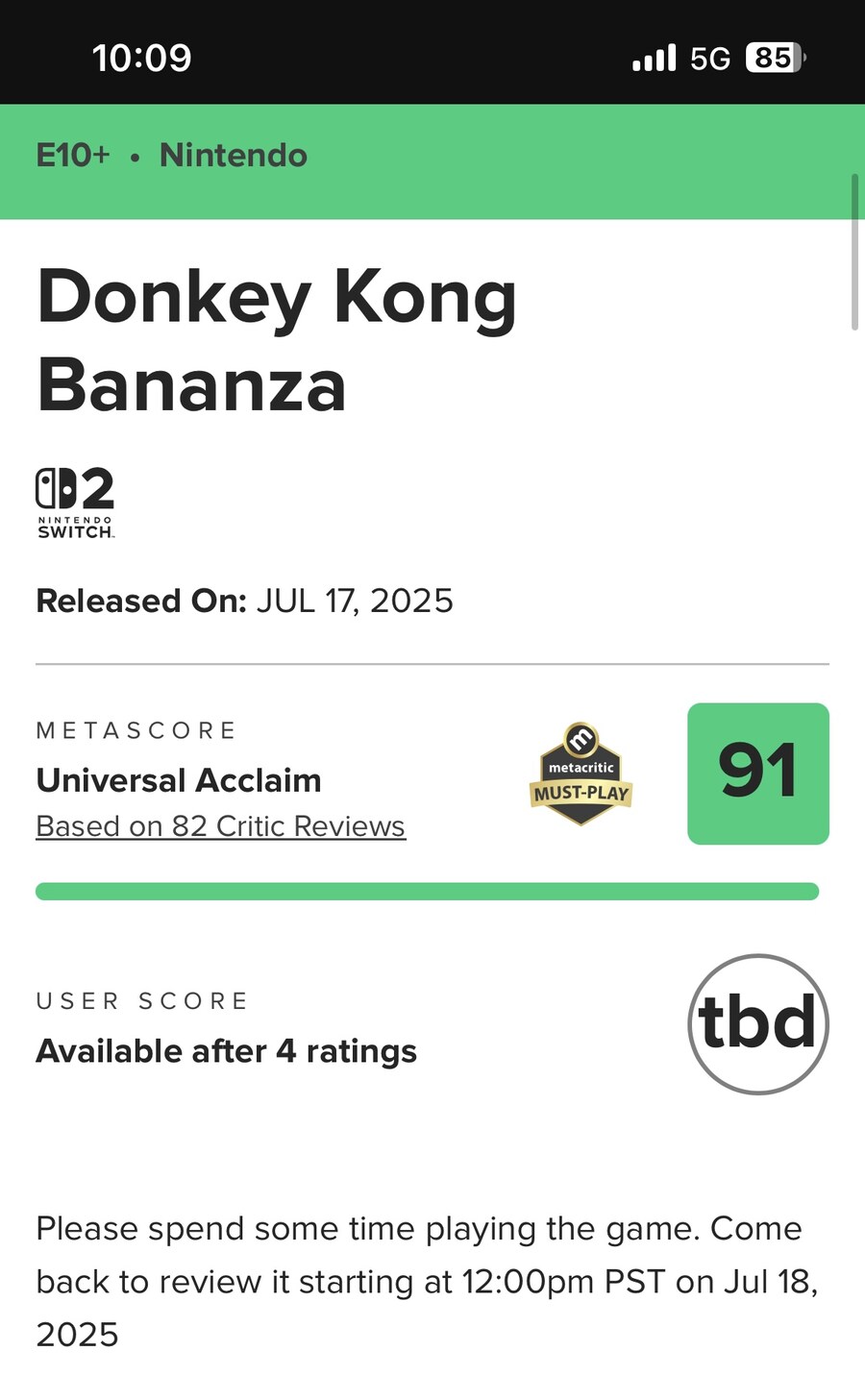Tap the Nintendo Switch 2 platform logo
Image resolution: width=865 pixels, height=1400 pixels.
click(x=75, y=502)
